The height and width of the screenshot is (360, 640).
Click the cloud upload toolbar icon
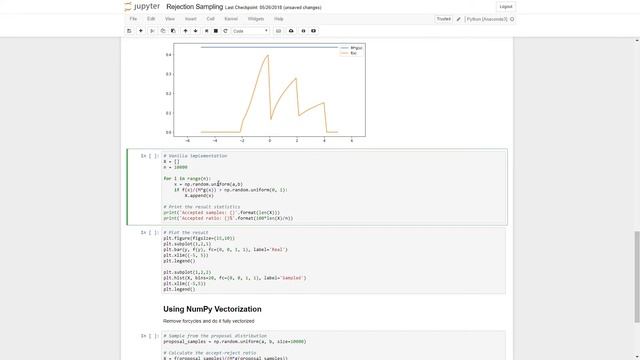click(x=291, y=31)
